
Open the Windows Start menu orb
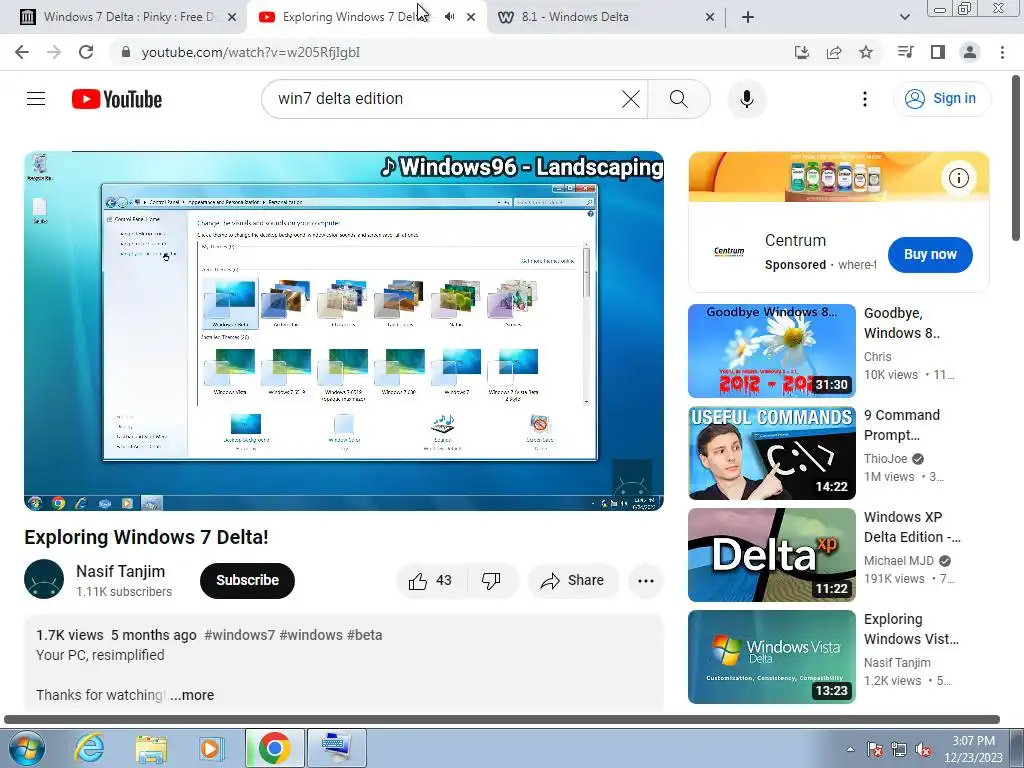pos(26,748)
